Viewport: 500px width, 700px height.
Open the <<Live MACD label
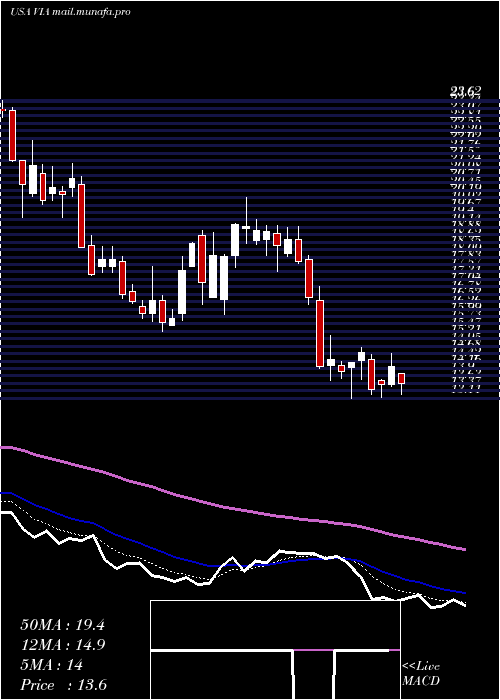pyautogui.click(x=421, y=674)
